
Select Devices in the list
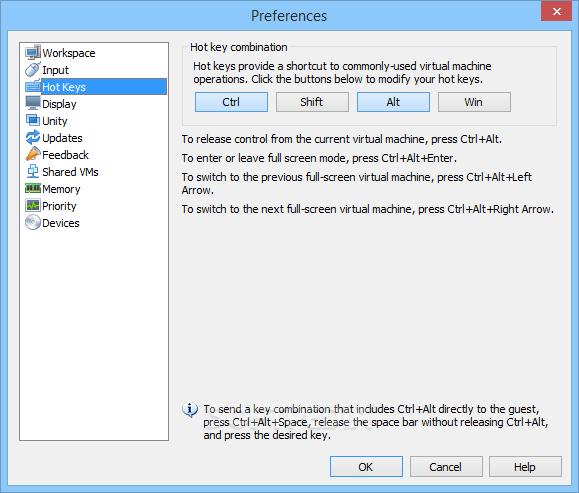click(x=61, y=223)
